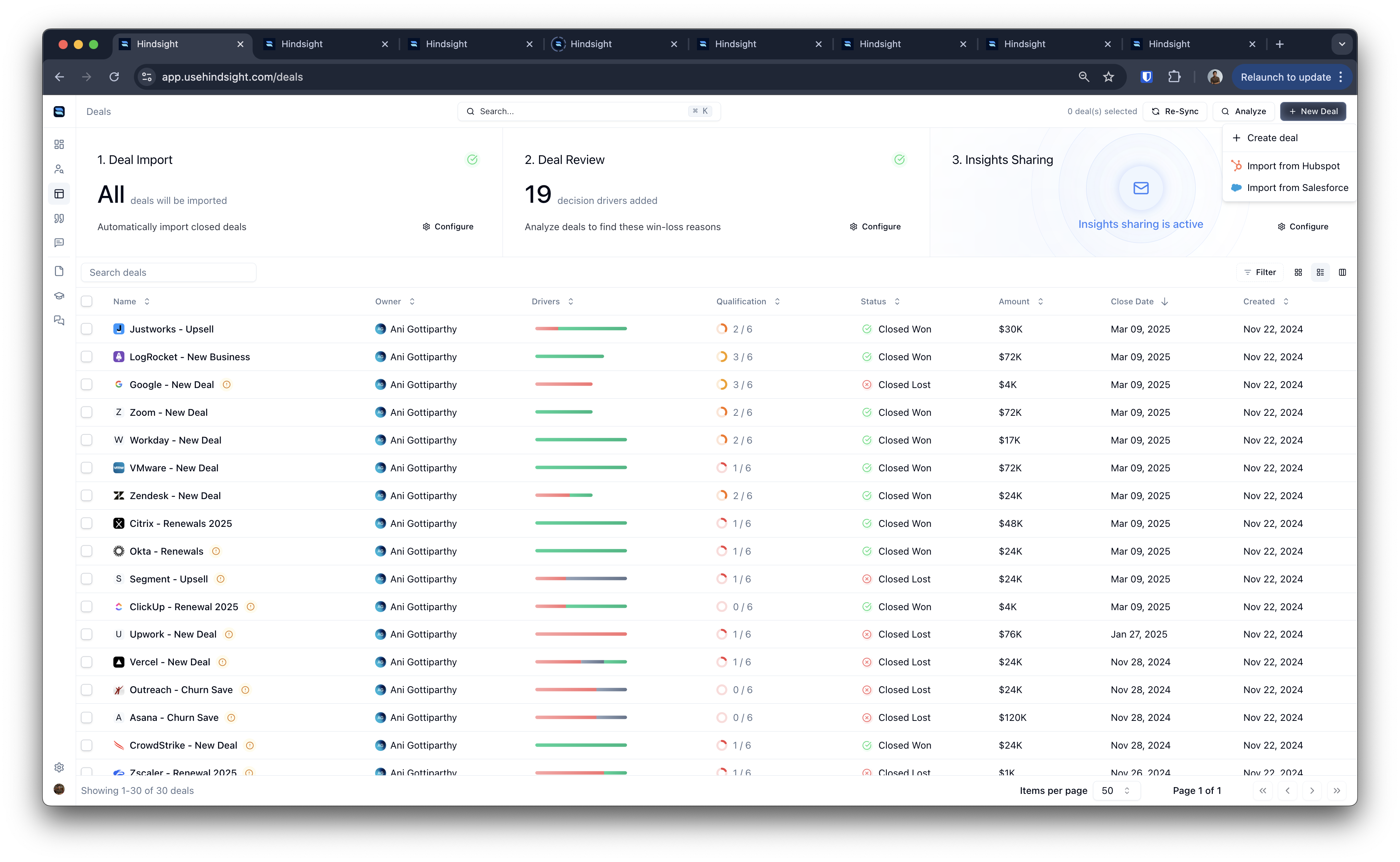The width and height of the screenshot is (1400, 862).
Task: Open Configure under Deal Import
Action: (x=448, y=226)
